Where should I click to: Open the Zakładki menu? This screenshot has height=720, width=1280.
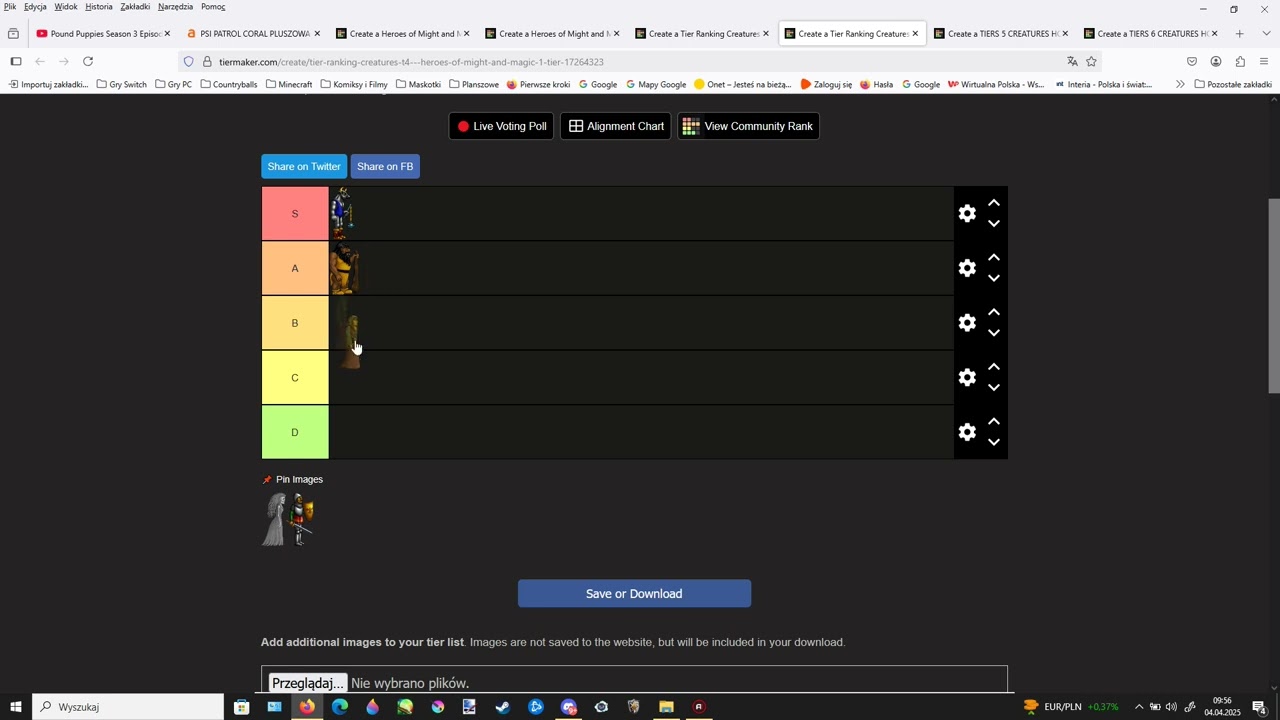coord(135,7)
